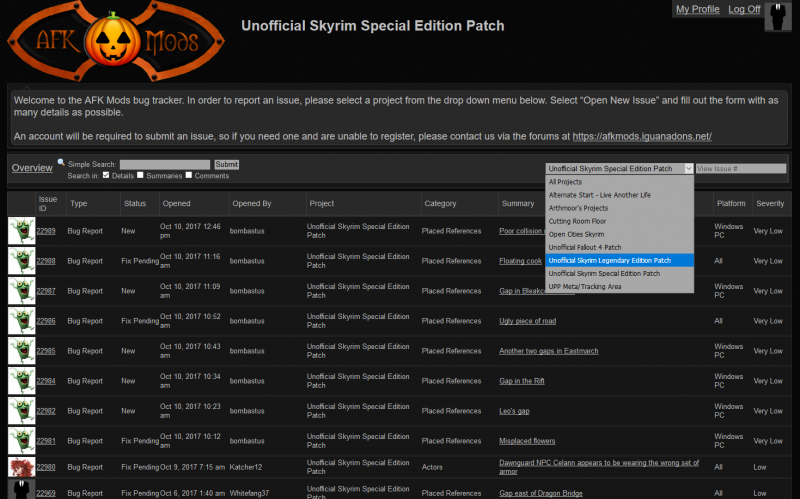The width and height of the screenshot is (800, 499).
Task: Click the green monster avatar for issue 22989
Action: tap(21, 231)
